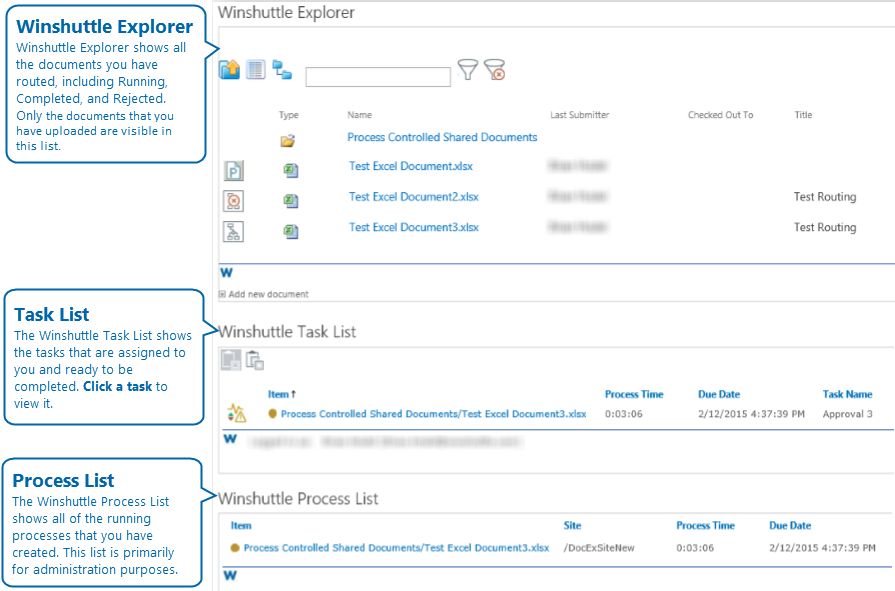The height and width of the screenshot is (591, 895).
Task: Click the status icon for Test Excel Document.xlsx
Action: [x=233, y=170]
